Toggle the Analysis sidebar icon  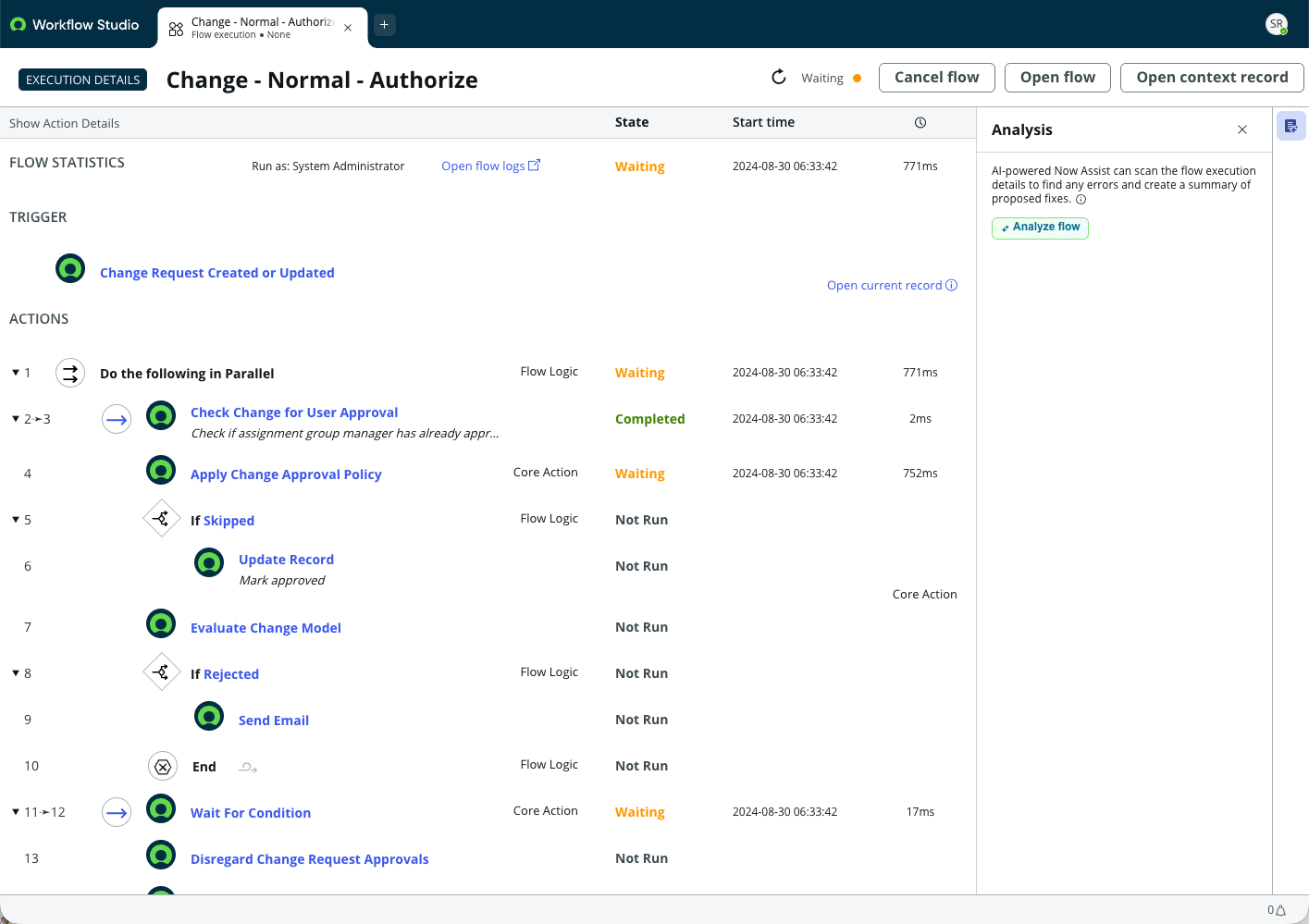[1291, 126]
